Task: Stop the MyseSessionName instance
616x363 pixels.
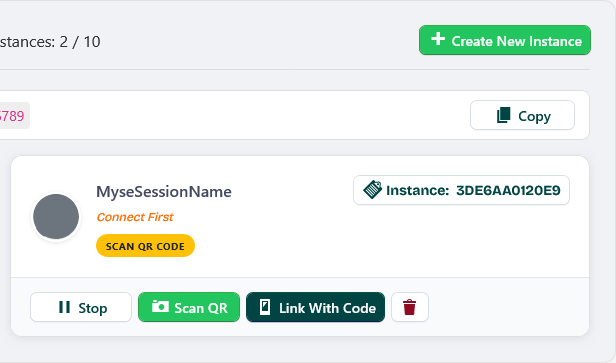Action: click(x=81, y=307)
